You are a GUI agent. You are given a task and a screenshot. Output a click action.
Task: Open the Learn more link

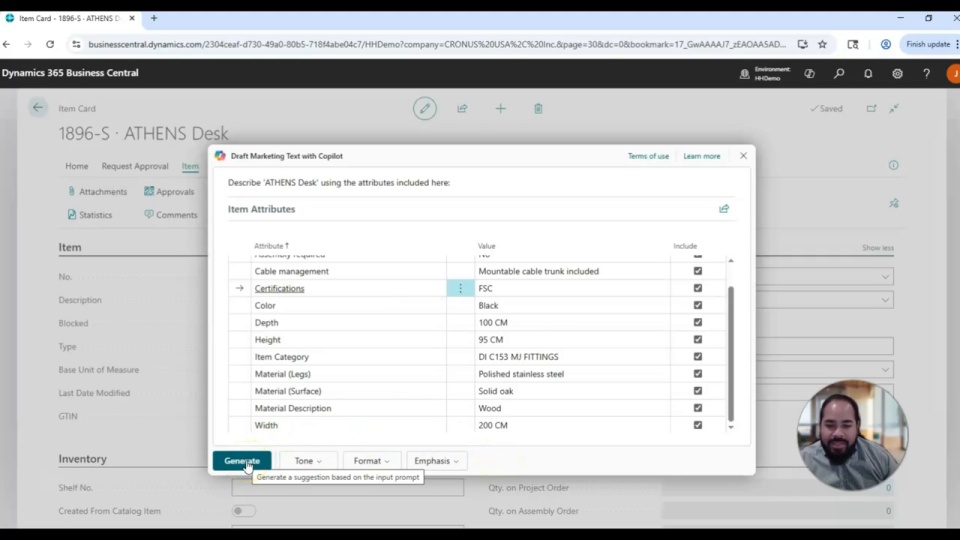coord(702,156)
